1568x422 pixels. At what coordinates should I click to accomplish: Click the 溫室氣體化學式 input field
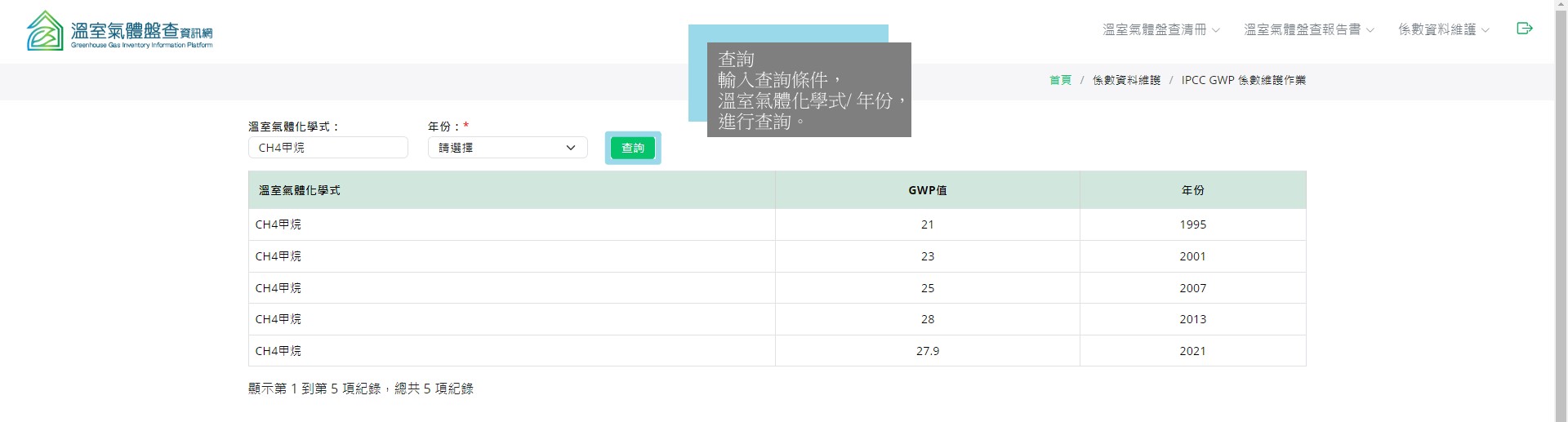[327, 148]
